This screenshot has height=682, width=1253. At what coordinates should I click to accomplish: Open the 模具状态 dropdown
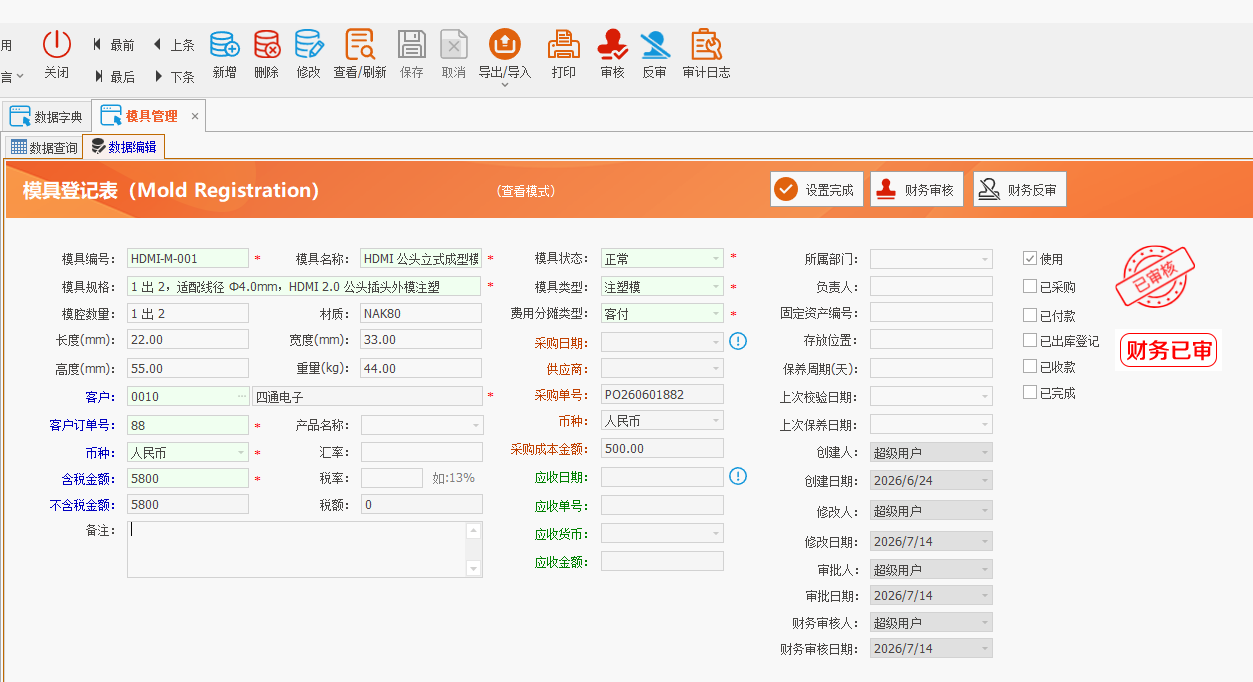[x=716, y=259]
